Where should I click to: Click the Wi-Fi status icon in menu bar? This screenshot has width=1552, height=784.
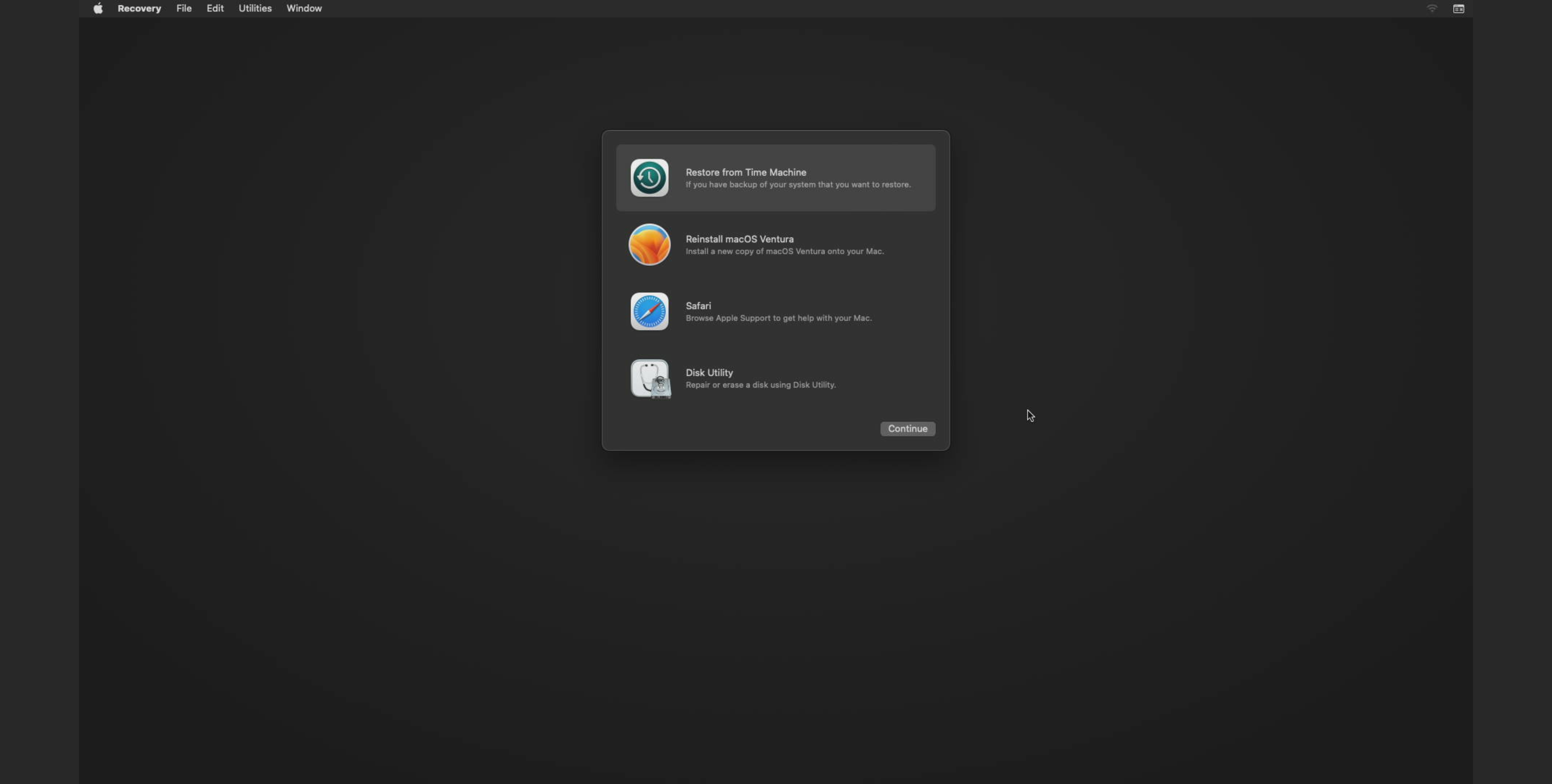pos(1432,8)
